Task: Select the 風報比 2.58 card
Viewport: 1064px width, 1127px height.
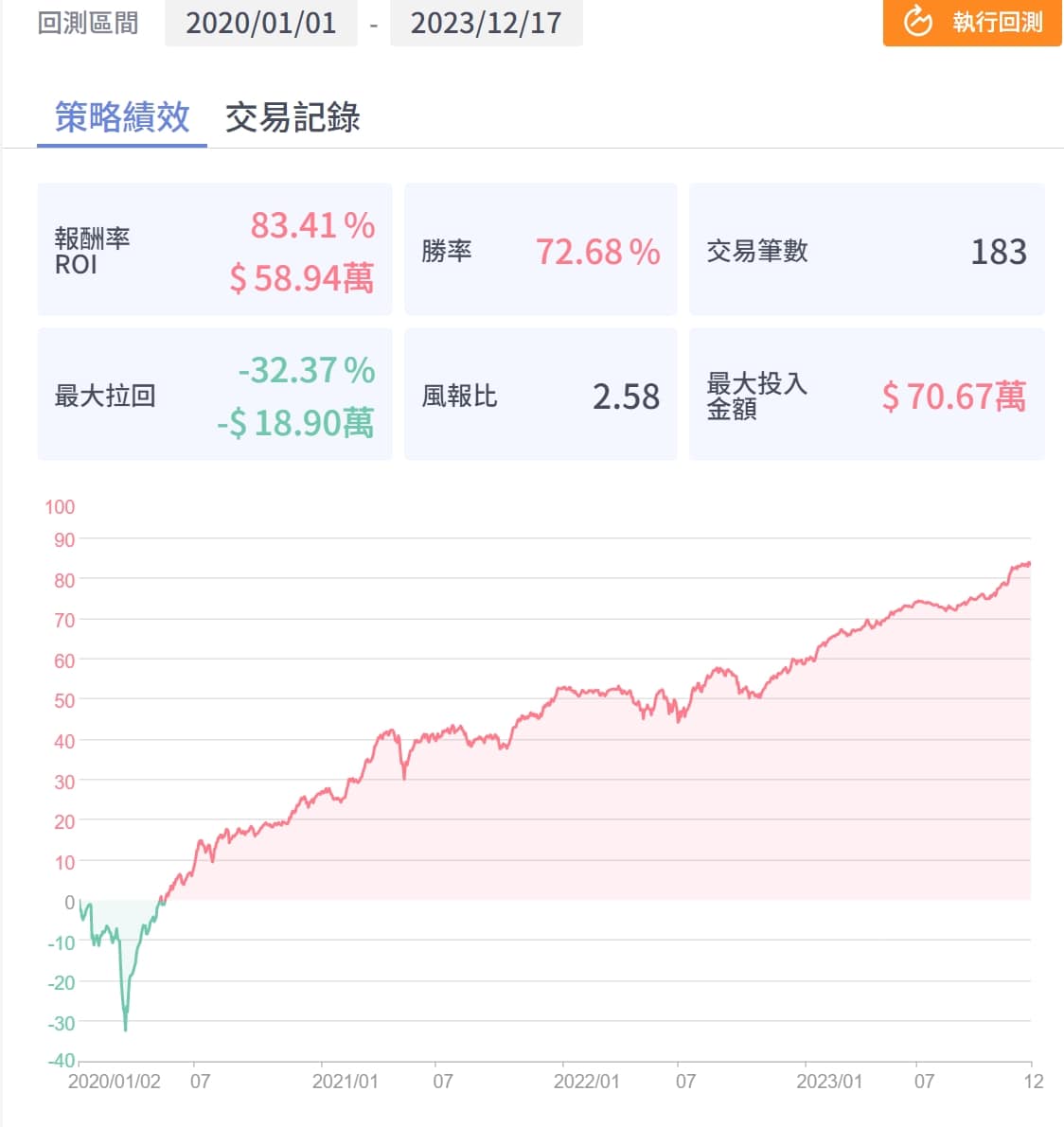Action: (x=540, y=396)
